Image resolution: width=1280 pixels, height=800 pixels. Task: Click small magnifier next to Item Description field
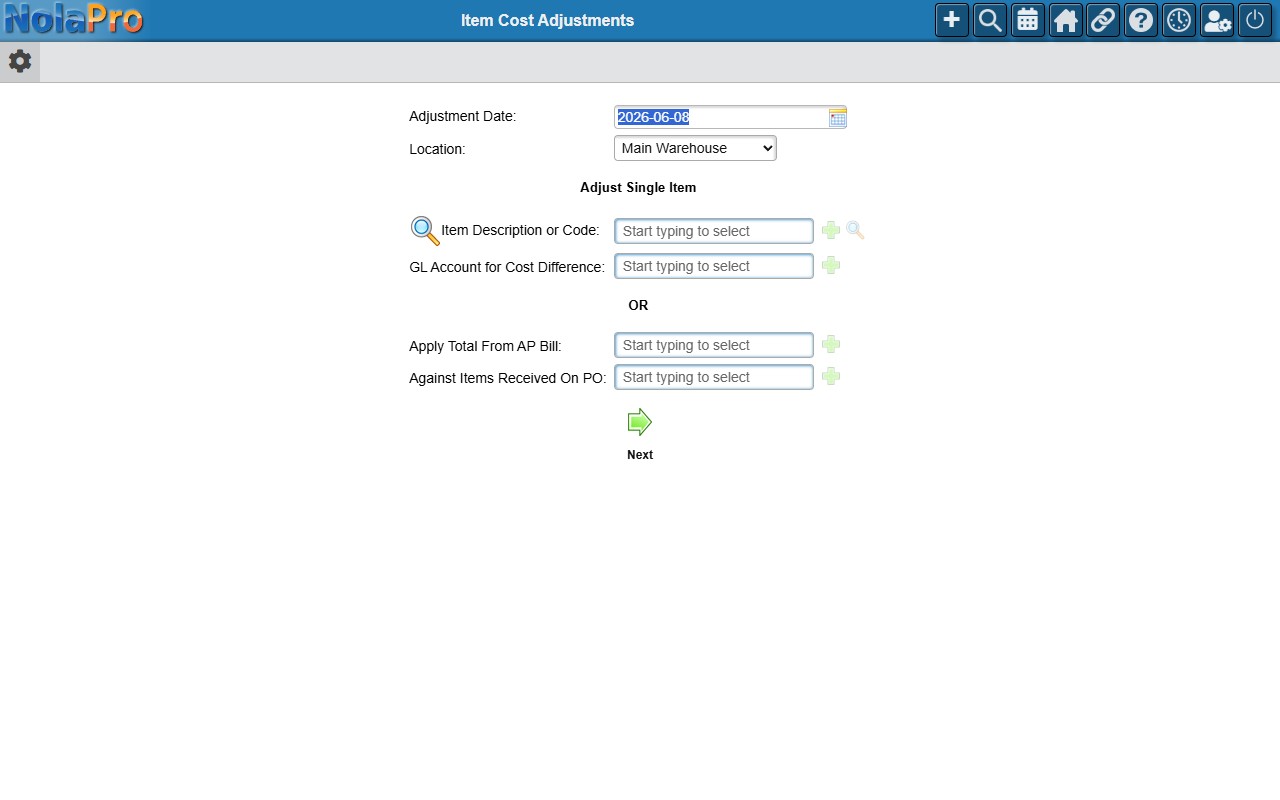855,230
